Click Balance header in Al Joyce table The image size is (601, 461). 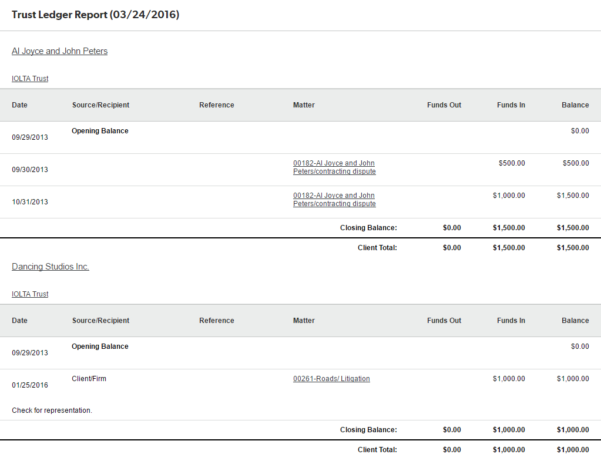click(x=575, y=104)
